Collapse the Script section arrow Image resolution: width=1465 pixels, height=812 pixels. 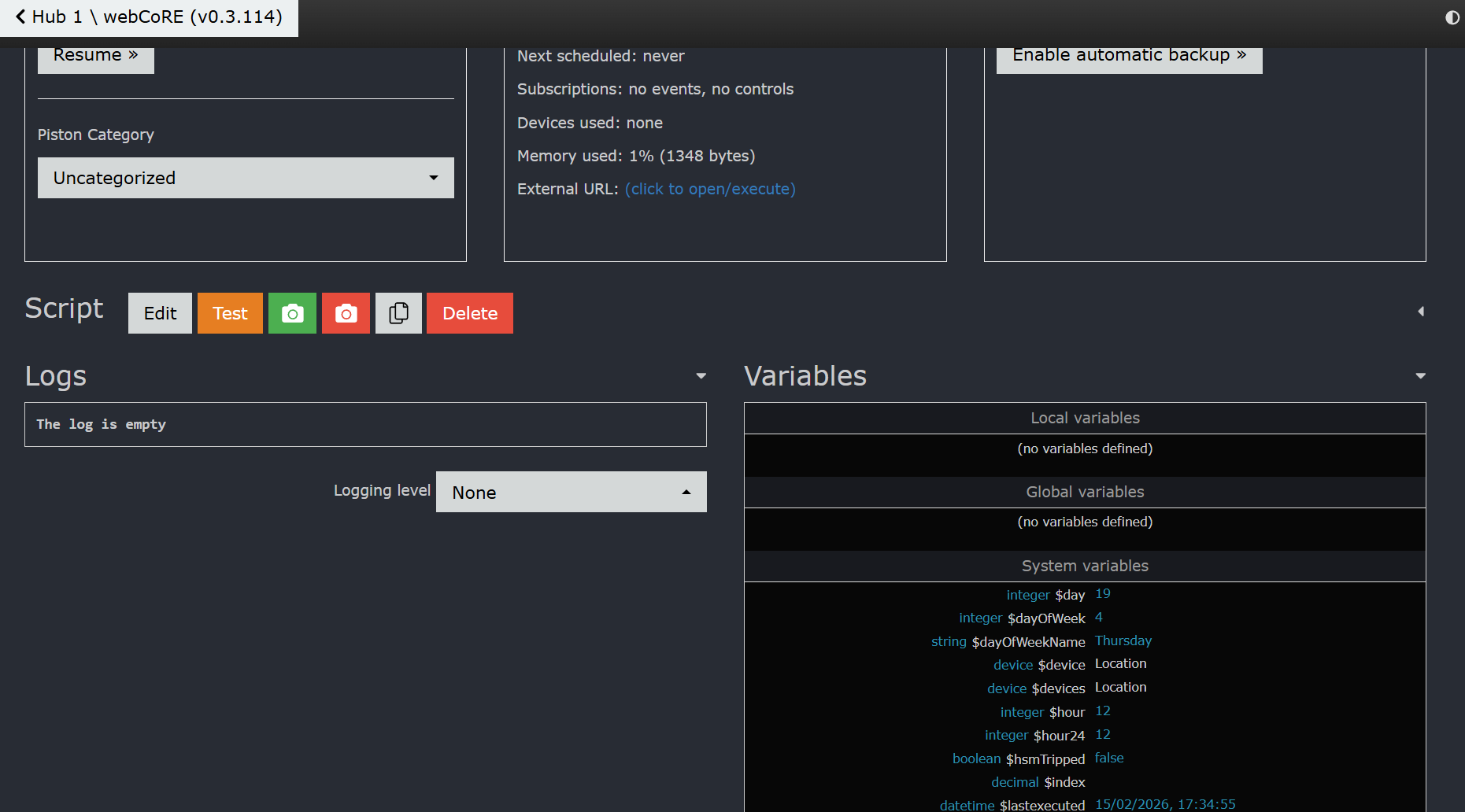[x=1421, y=312]
